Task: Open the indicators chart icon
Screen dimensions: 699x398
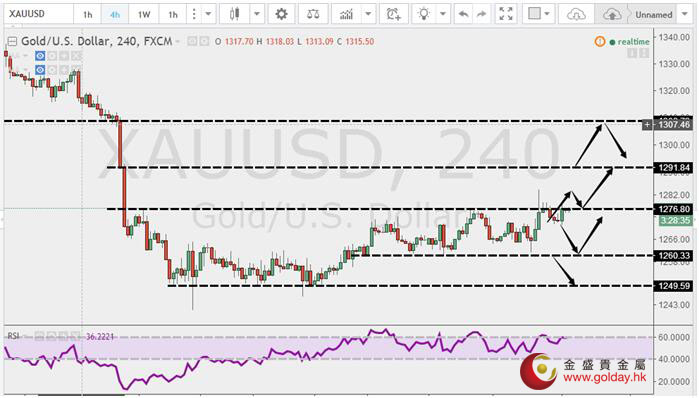Action: click(x=346, y=14)
